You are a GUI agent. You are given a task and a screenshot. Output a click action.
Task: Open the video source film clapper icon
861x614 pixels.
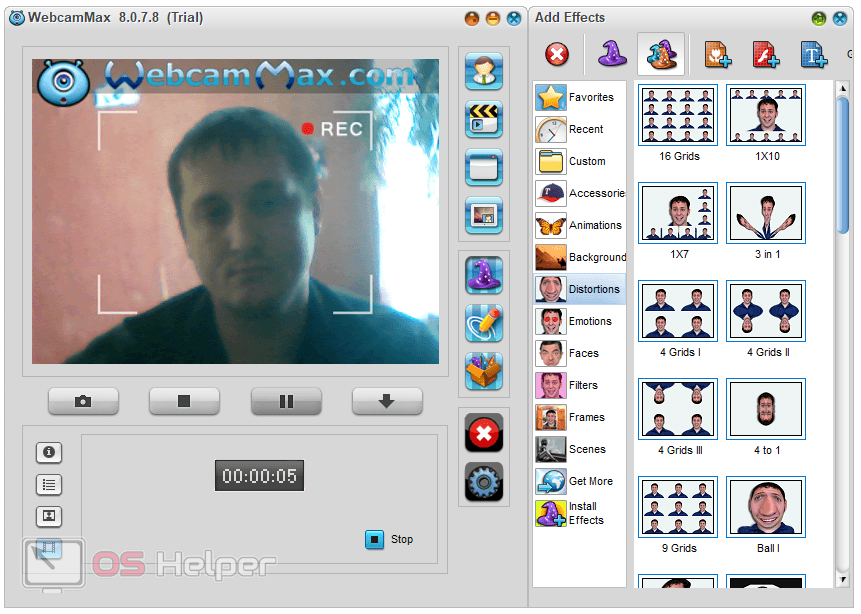click(x=484, y=120)
